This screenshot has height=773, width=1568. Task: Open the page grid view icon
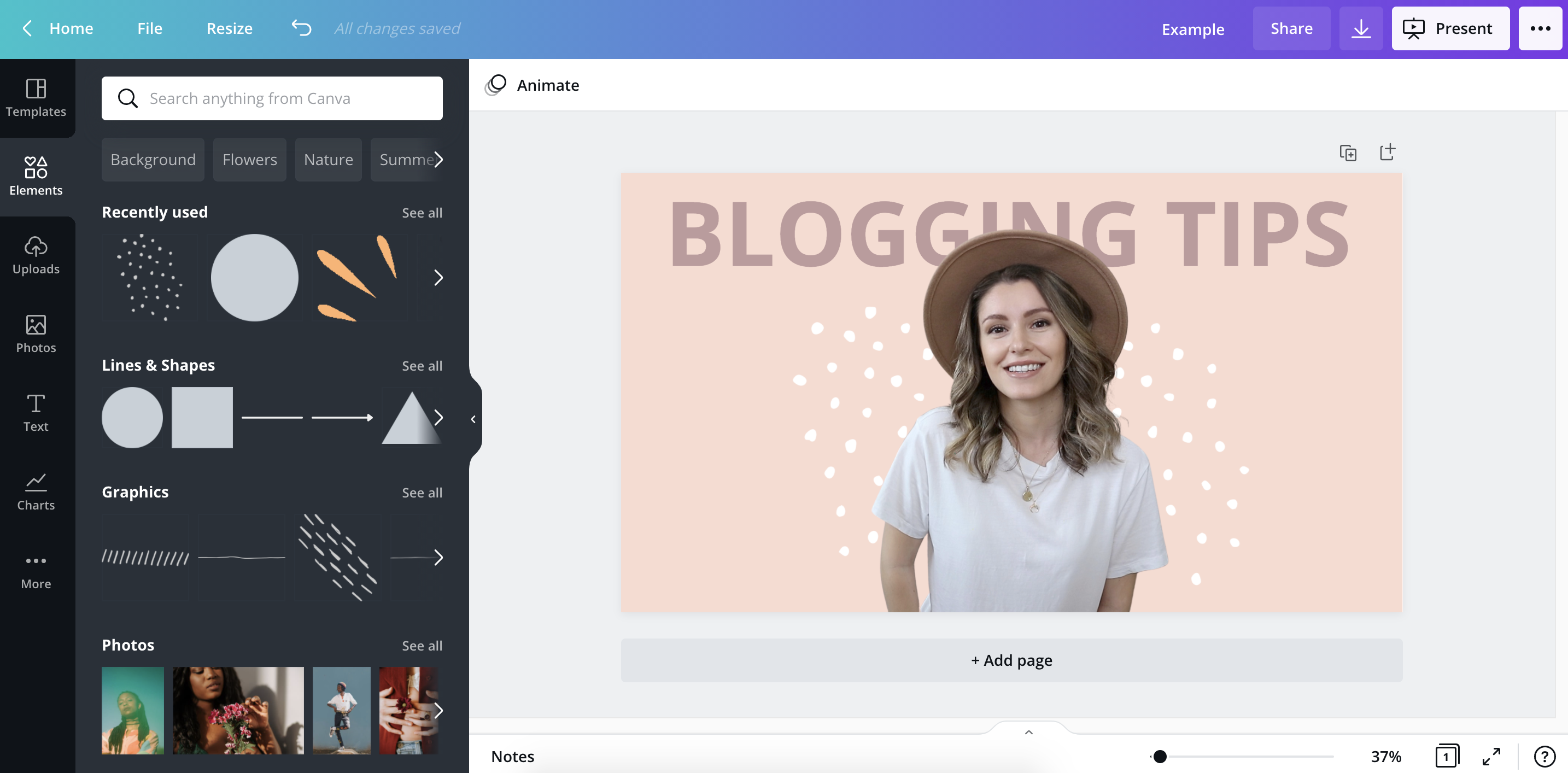(1447, 756)
